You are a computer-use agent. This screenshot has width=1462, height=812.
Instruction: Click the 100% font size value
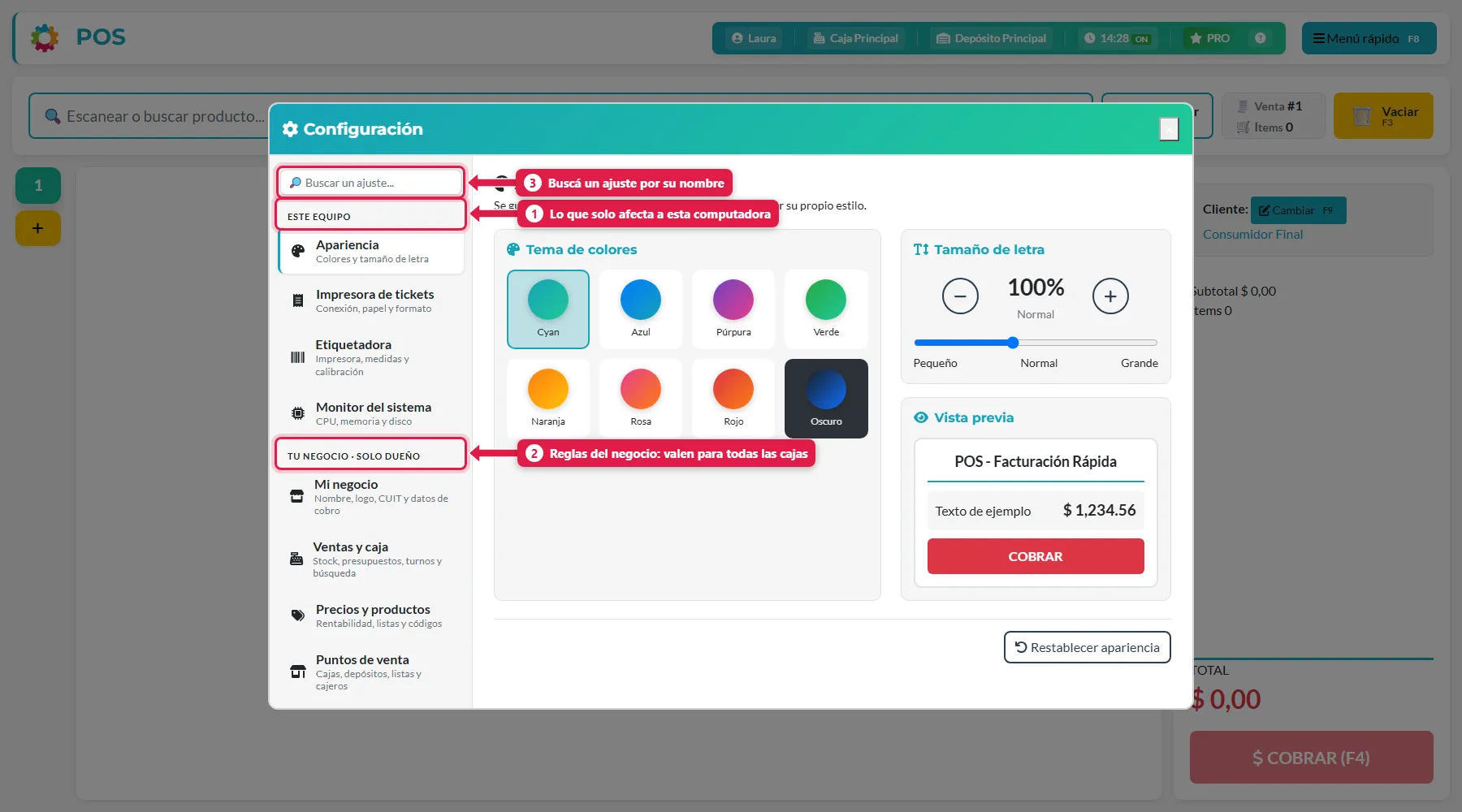point(1036,287)
